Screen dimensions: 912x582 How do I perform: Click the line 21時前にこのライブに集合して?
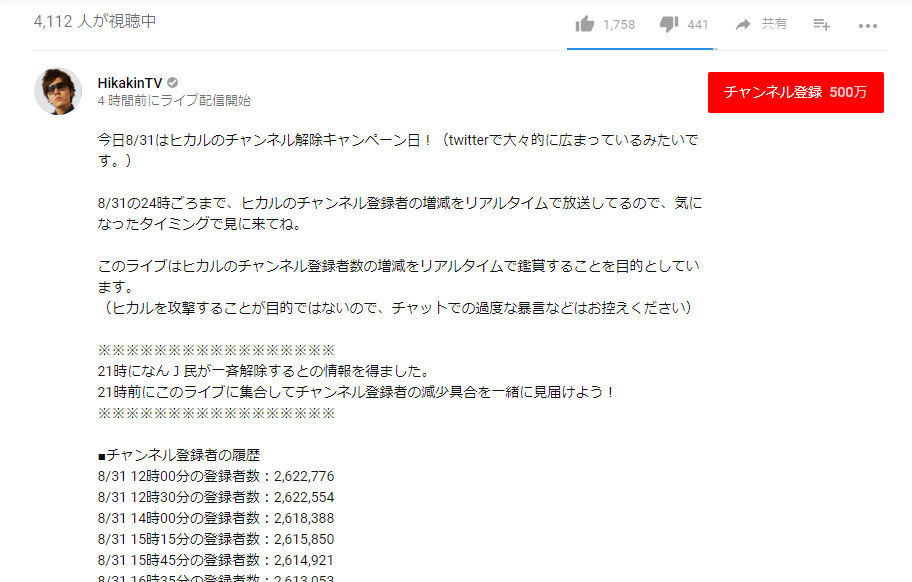click(x=356, y=392)
